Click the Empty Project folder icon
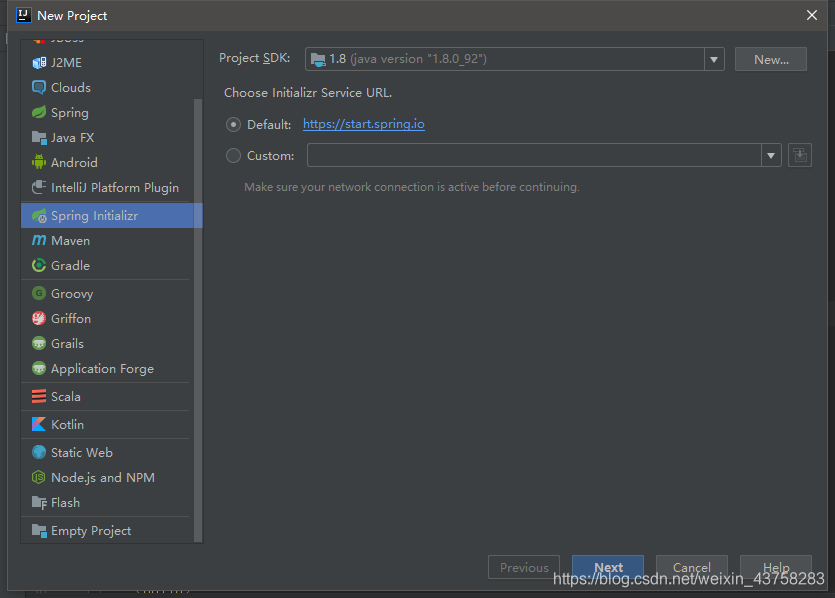Screen dimensions: 835x598 pos(39,530)
